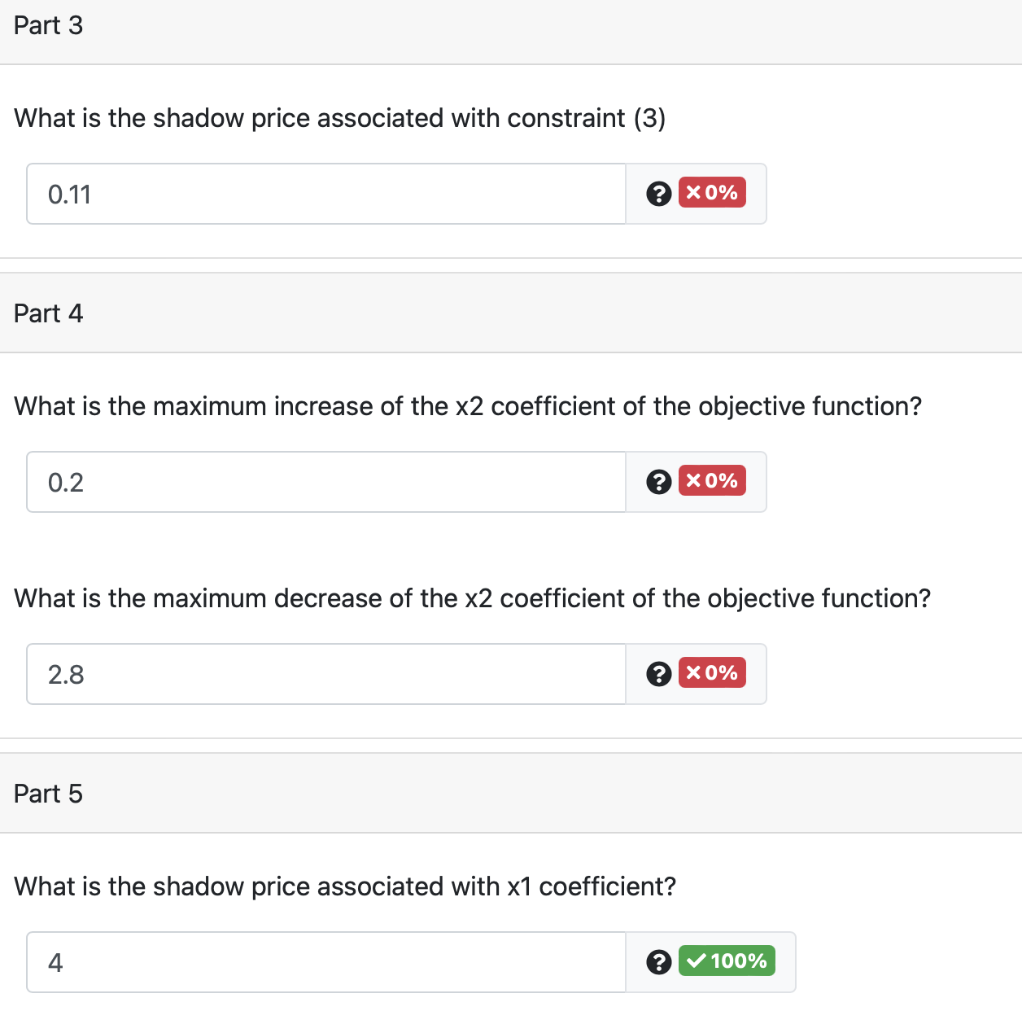Select the Part 5 answer box containing 4
Image resolution: width=1022 pixels, height=1024 pixels.
[x=325, y=962]
